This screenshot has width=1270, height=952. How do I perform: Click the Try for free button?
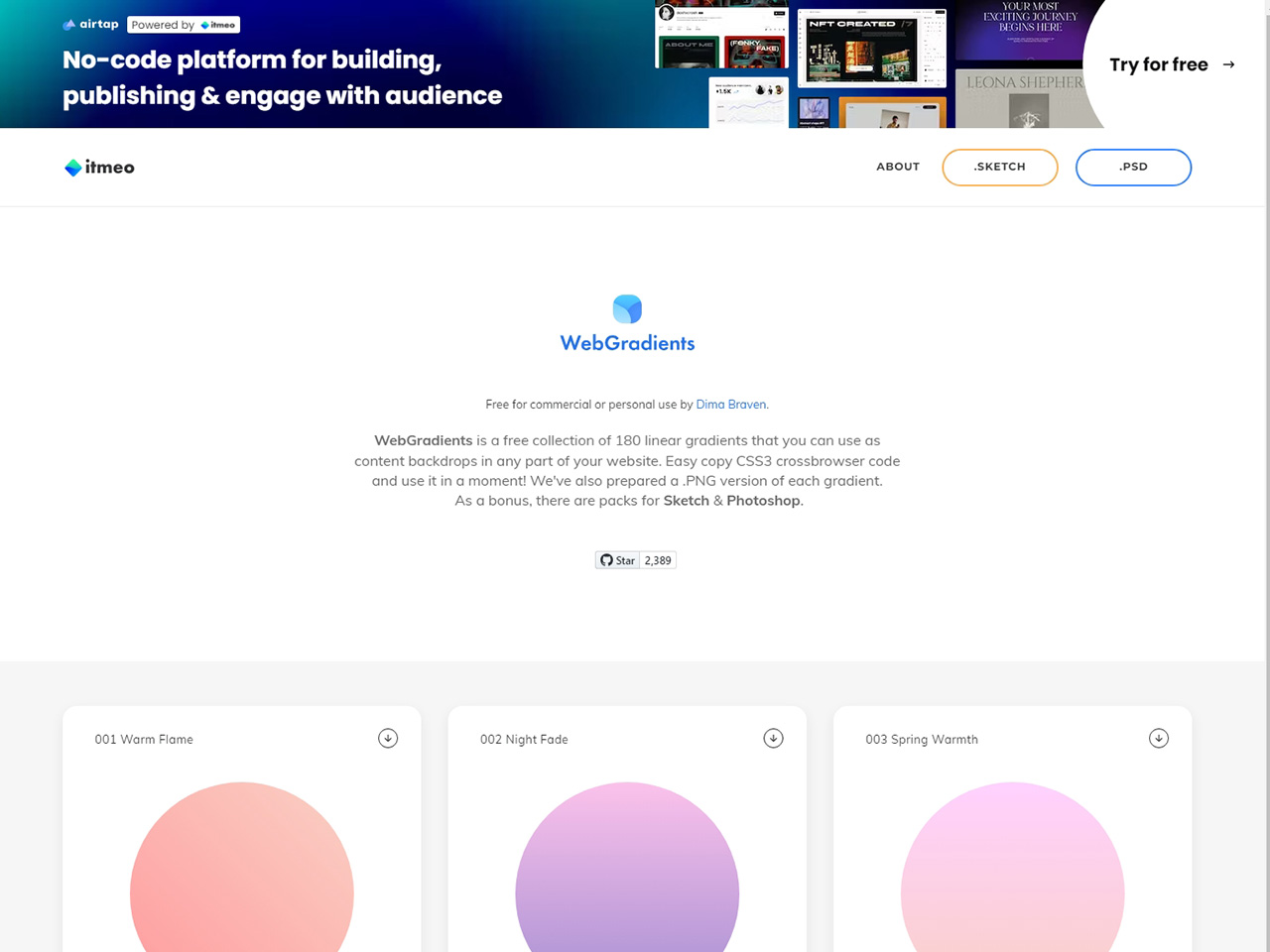point(1158,63)
